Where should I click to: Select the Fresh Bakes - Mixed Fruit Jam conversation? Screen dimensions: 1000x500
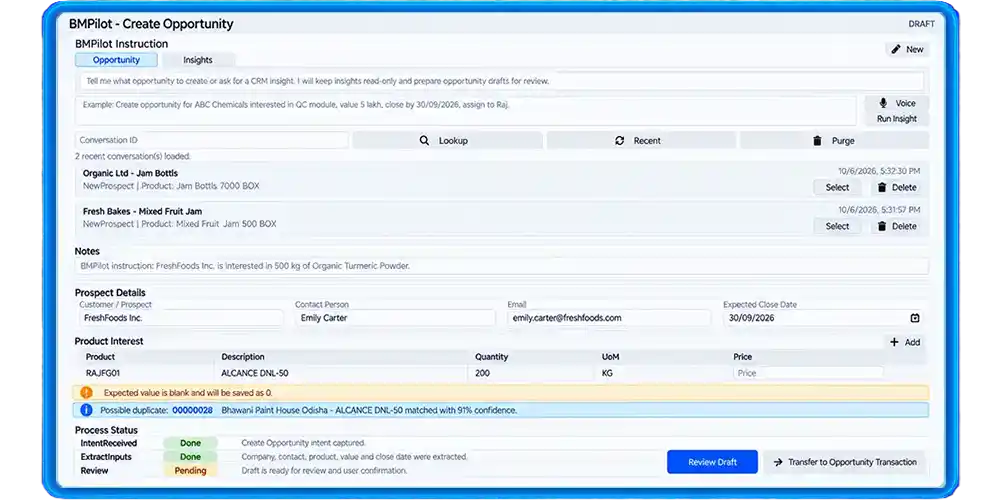[837, 226]
